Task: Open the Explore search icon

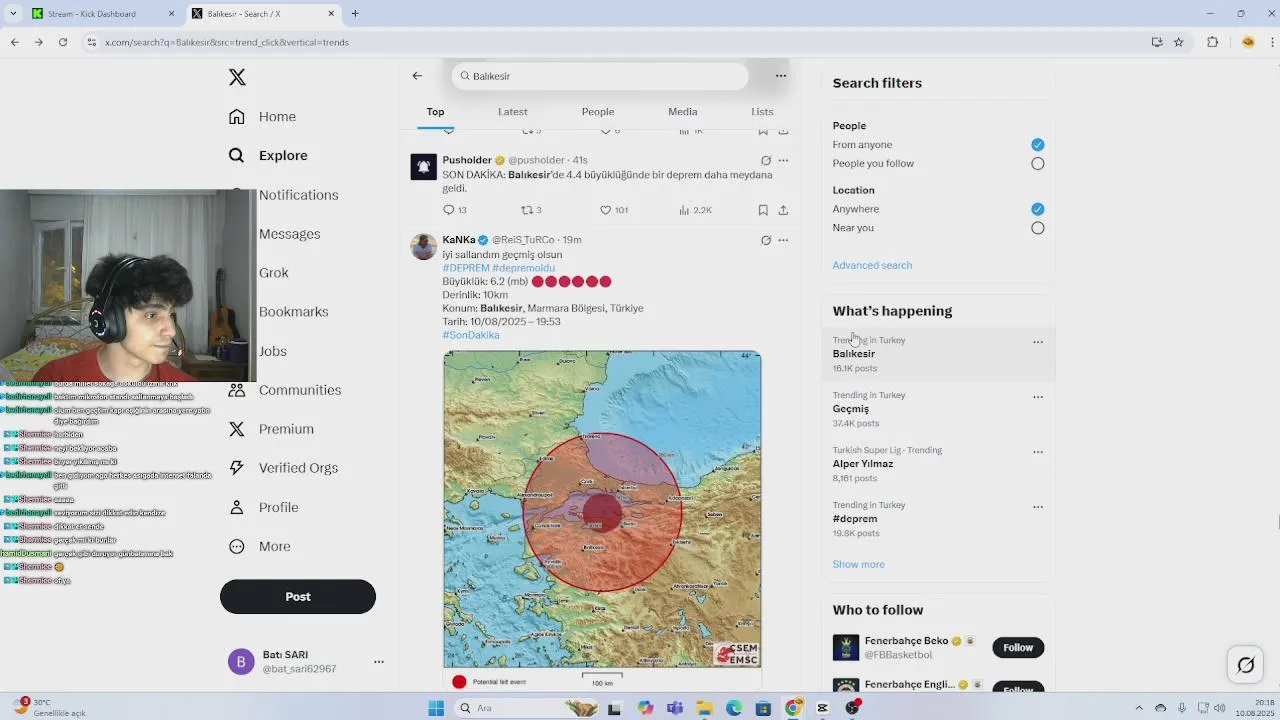Action: click(x=237, y=156)
